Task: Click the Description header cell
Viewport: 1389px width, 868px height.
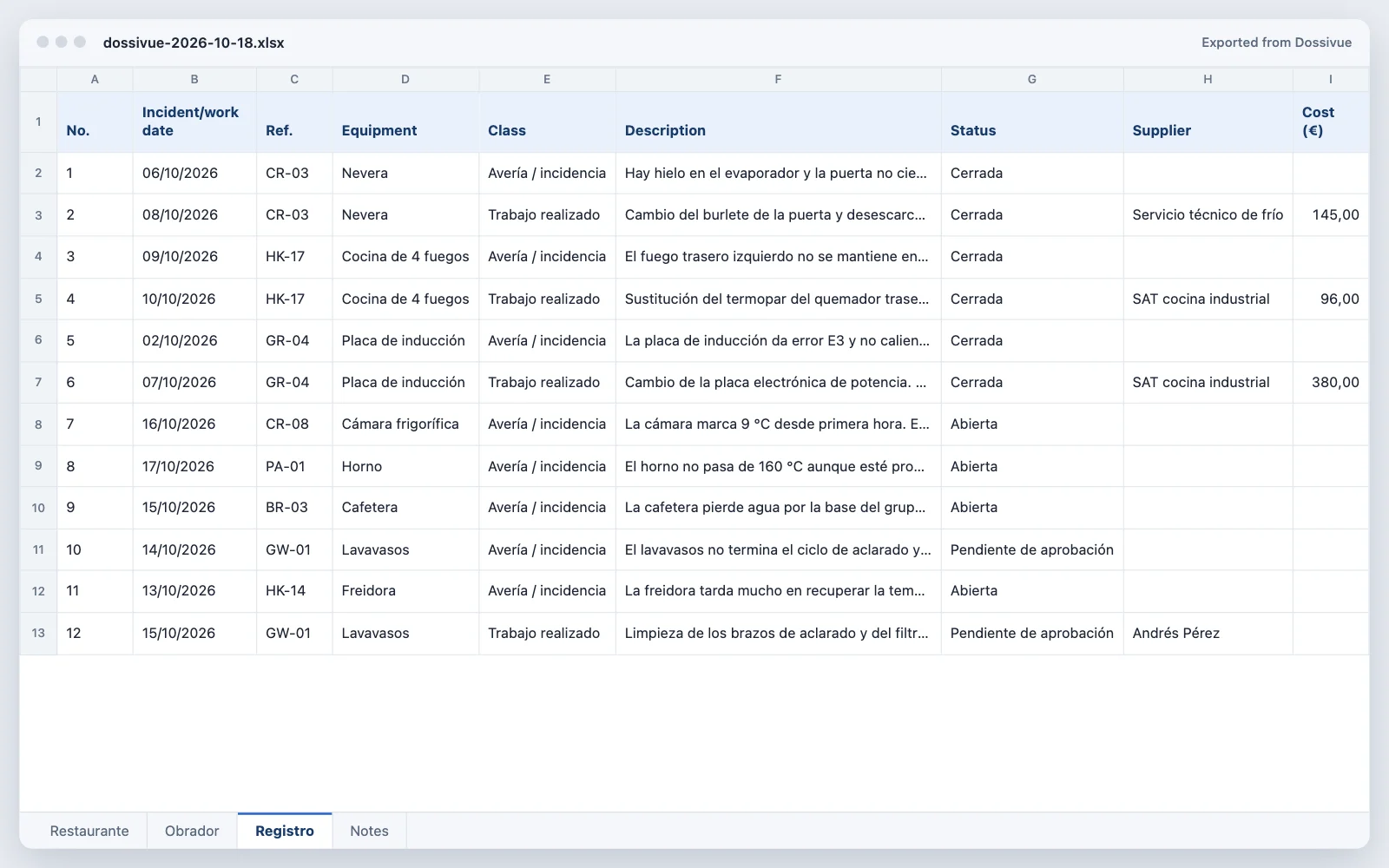Action: coord(778,122)
